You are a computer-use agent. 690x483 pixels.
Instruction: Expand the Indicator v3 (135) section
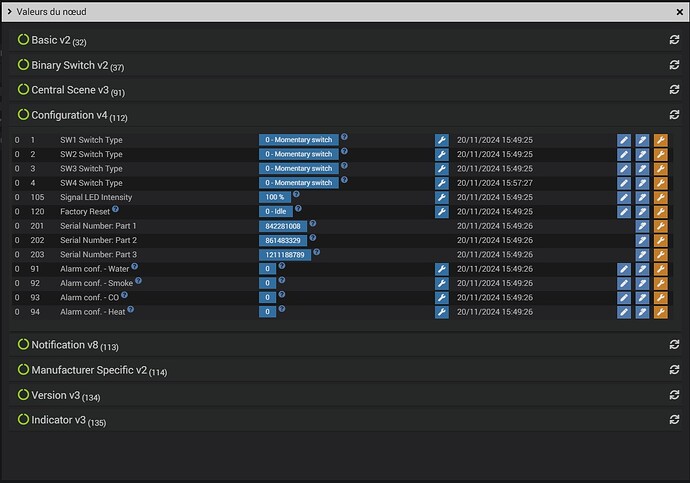pyautogui.click(x=62, y=420)
